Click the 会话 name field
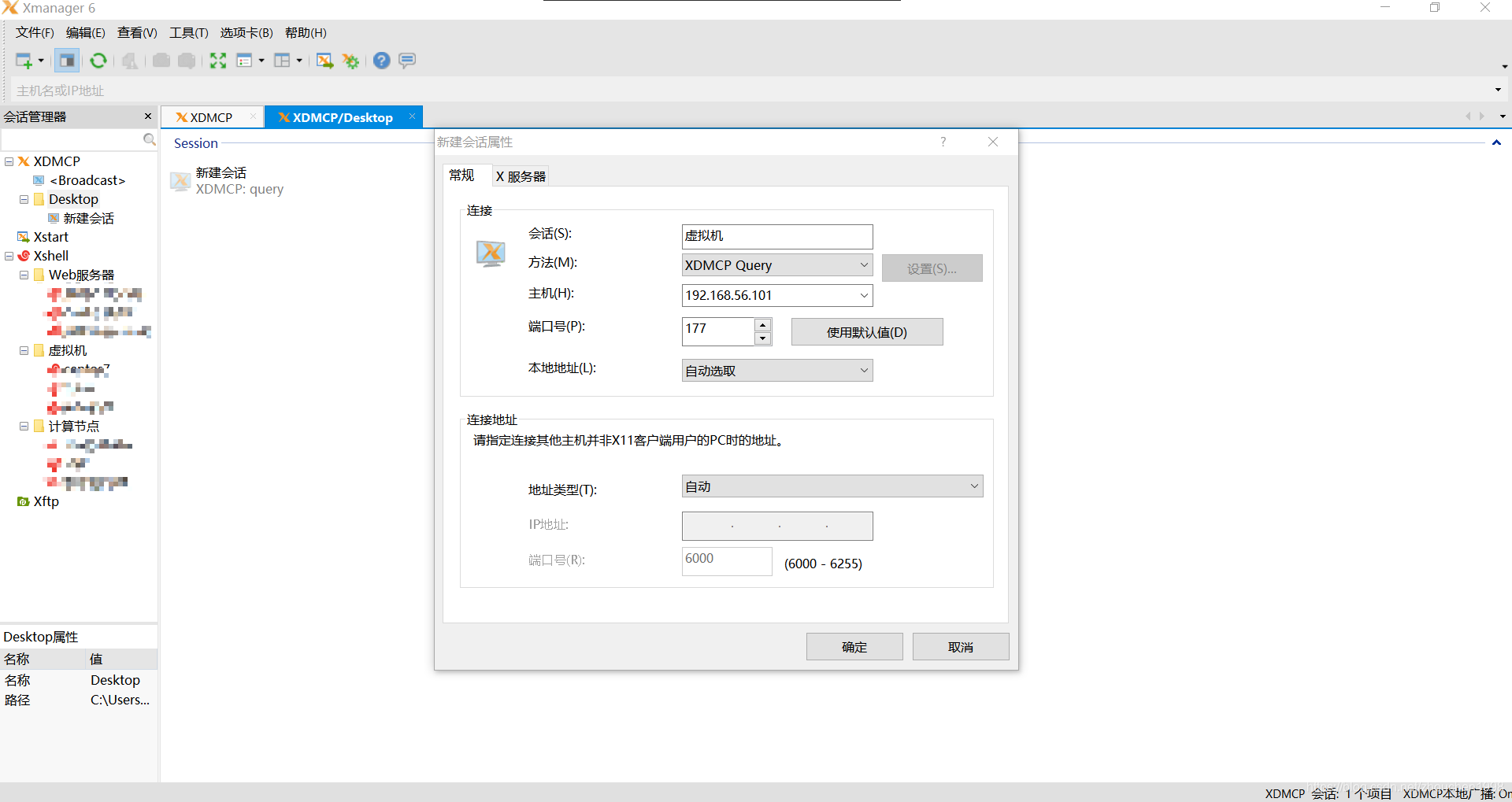 tap(777, 236)
